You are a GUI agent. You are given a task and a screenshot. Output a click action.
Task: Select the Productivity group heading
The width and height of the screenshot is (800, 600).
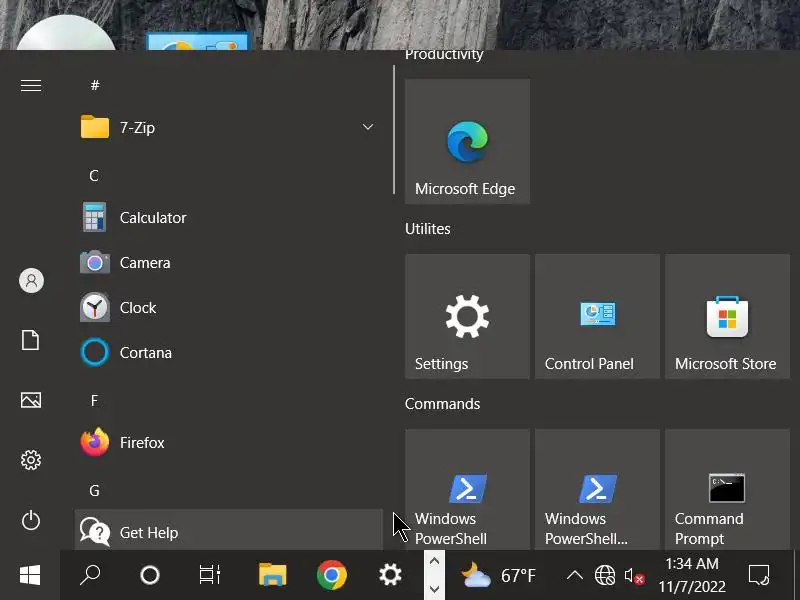(444, 55)
